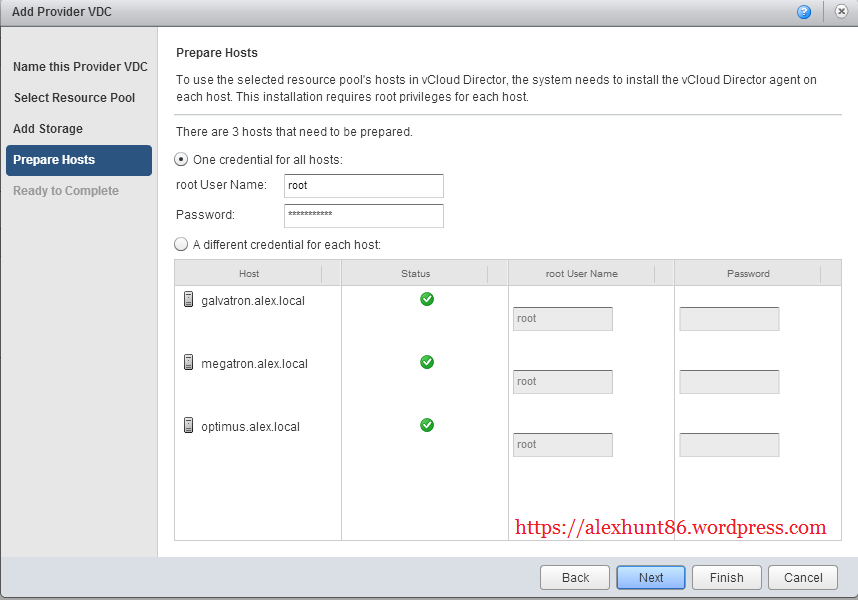This screenshot has width=858, height=600.
Task: Click the megatron.alex.local host icon
Action: point(188,362)
